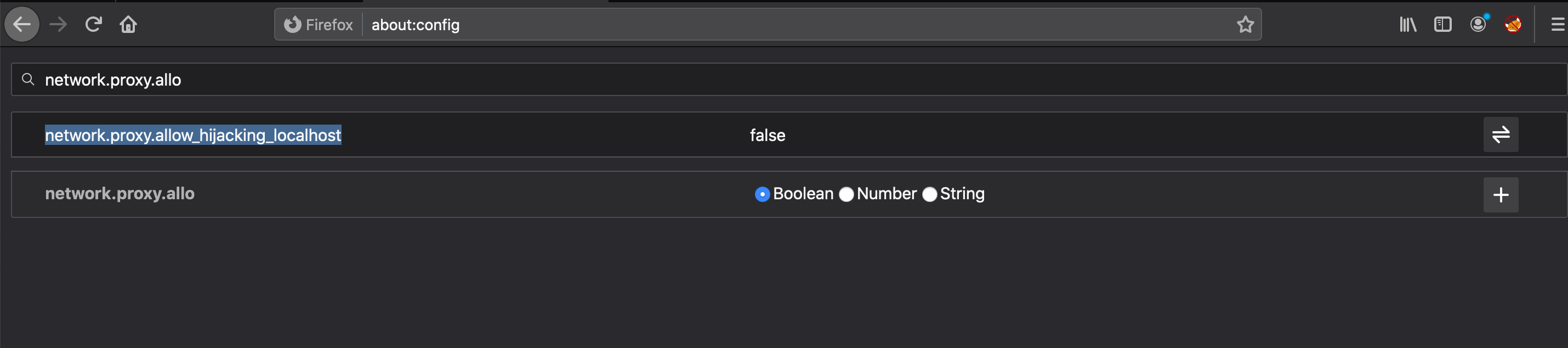Screen dimensions: 1568x348
Task: Show the sidebars panel
Action: (1442, 24)
